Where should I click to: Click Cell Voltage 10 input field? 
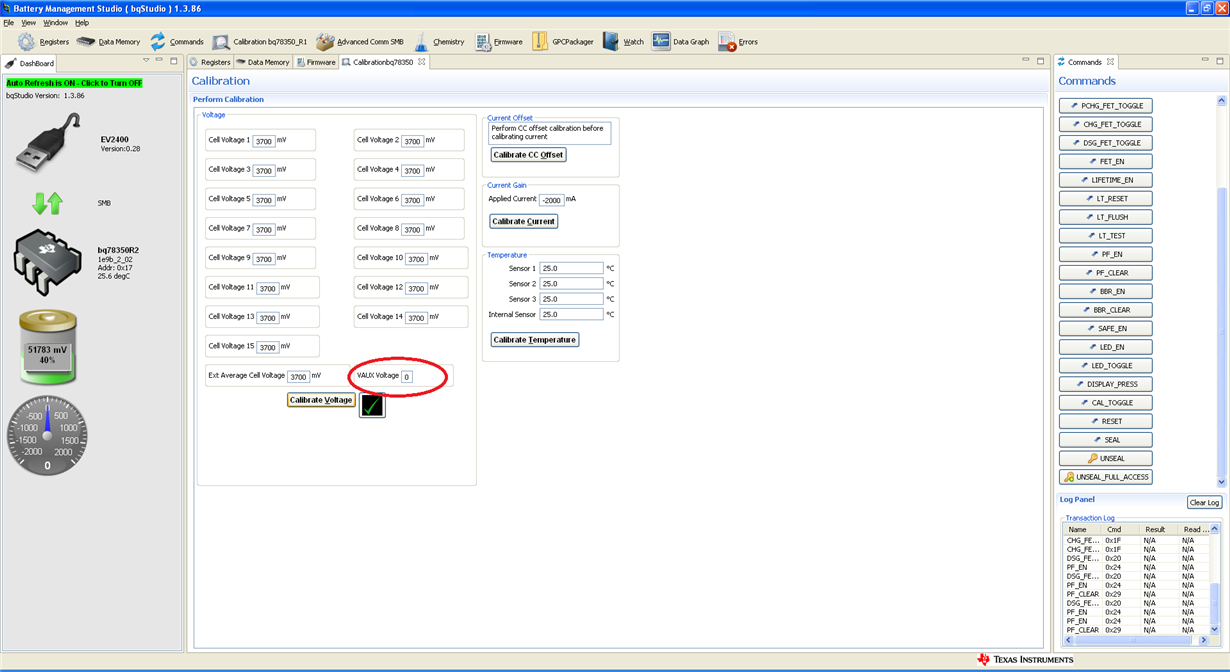point(417,259)
